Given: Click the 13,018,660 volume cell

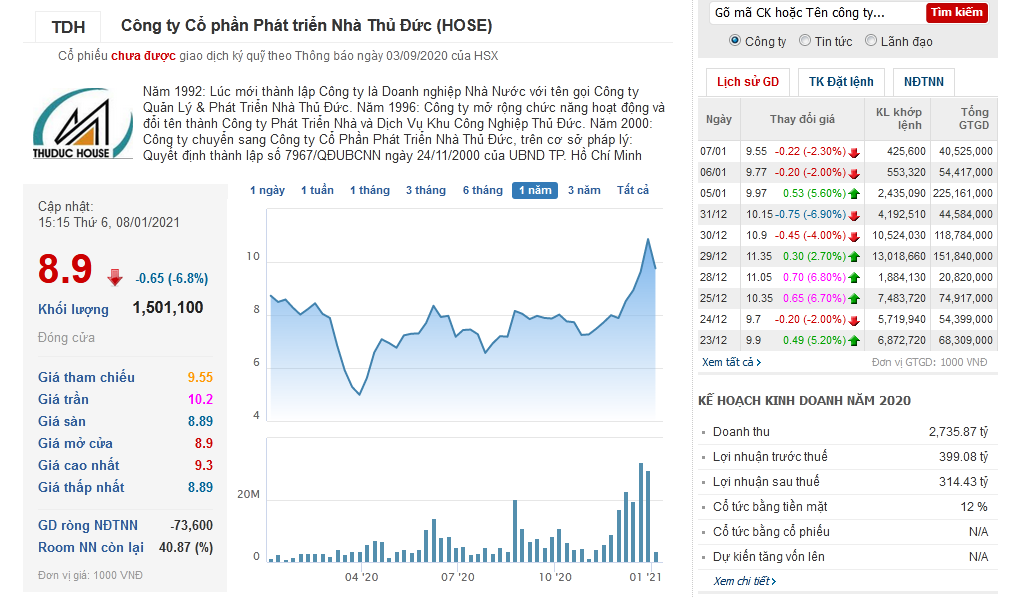Looking at the screenshot, I should tap(899, 256).
